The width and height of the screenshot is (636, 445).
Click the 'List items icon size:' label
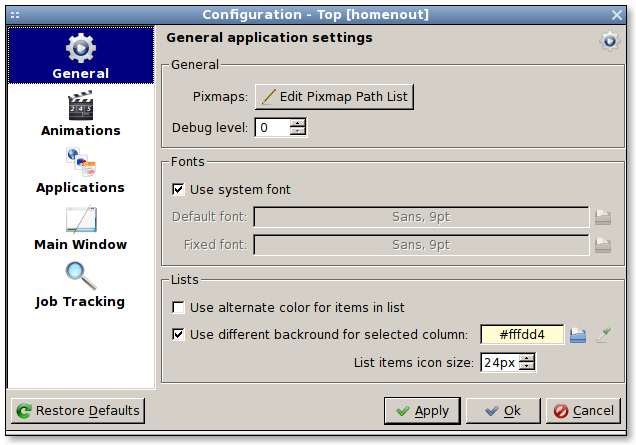(413, 362)
